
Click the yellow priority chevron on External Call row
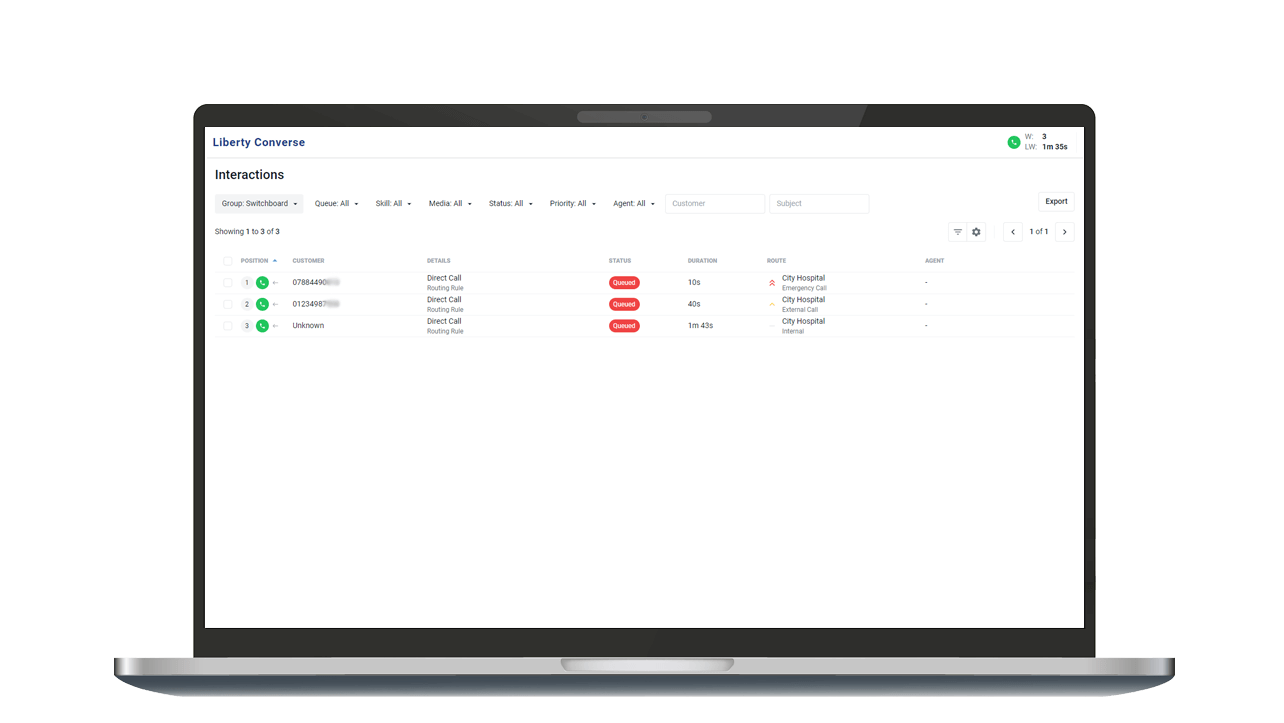(771, 304)
